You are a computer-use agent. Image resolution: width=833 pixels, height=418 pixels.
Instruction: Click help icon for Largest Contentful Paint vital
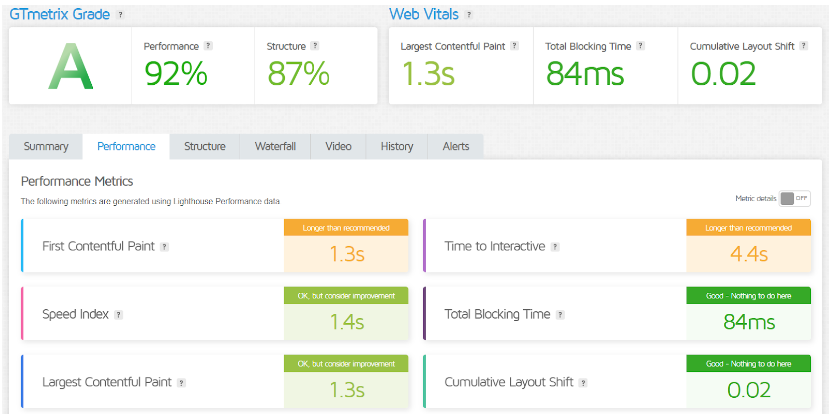(514, 46)
